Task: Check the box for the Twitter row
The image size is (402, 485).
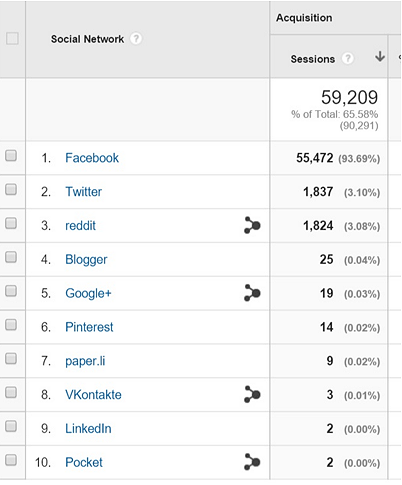Action: 11,189
